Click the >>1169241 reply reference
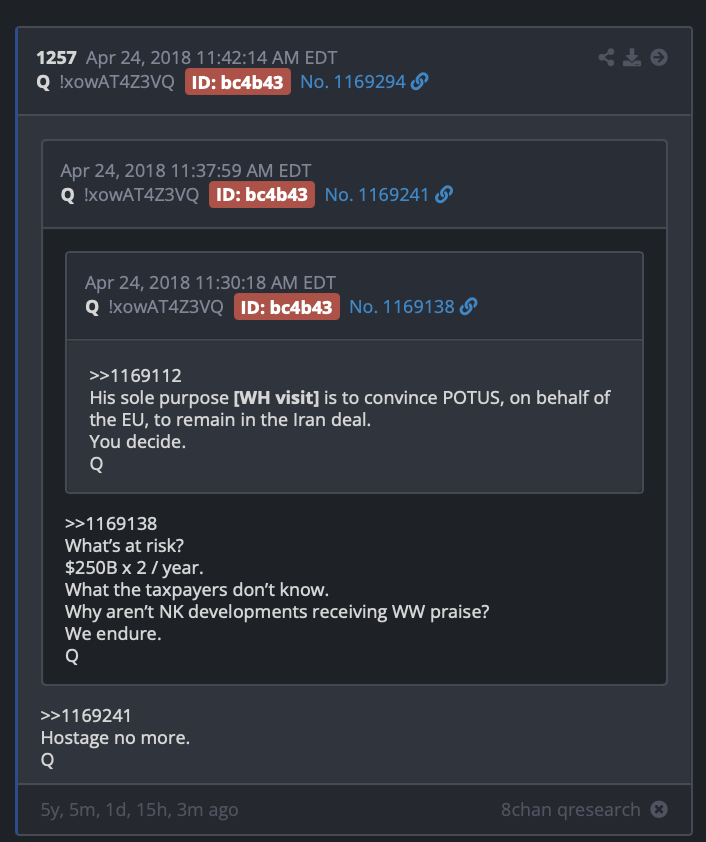The height and width of the screenshot is (842, 706). tap(86, 716)
